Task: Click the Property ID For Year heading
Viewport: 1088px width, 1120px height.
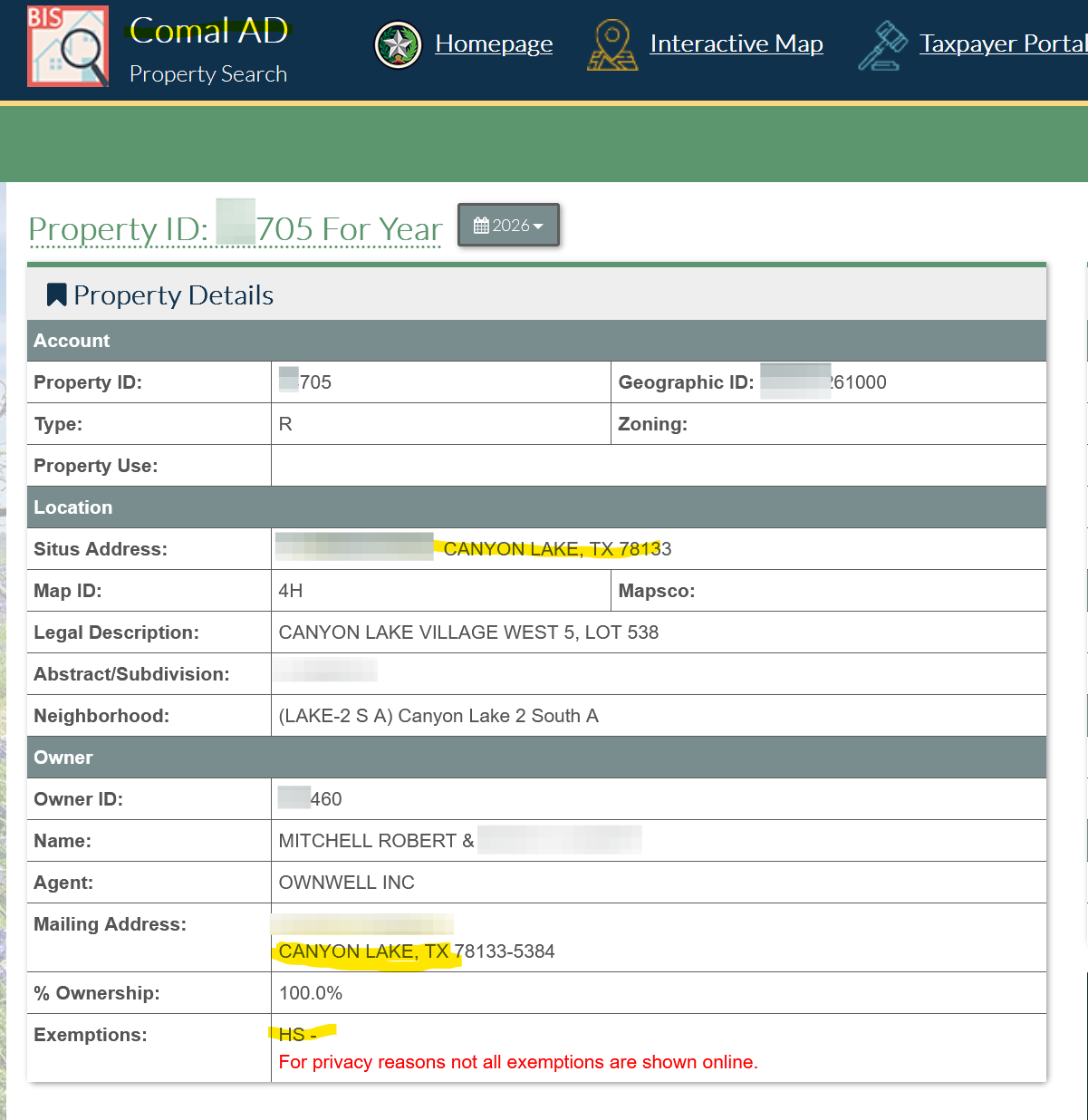Action: pyautogui.click(x=236, y=229)
